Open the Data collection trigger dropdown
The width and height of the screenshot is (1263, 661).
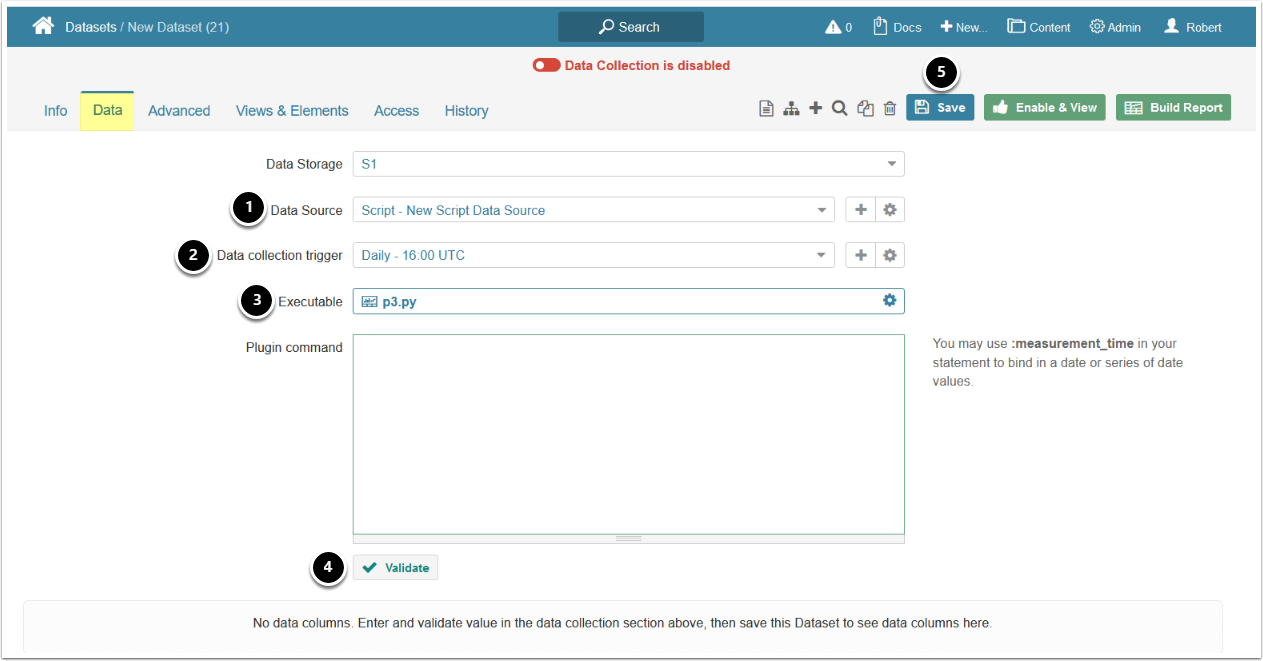click(x=593, y=255)
